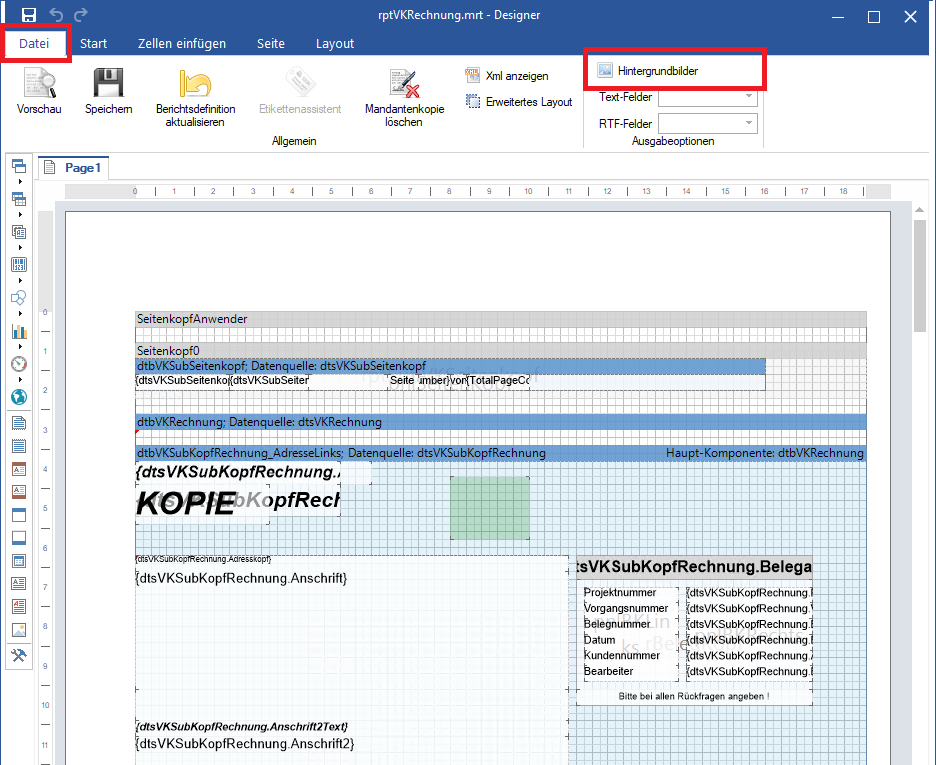Screen dimensions: 936x765
Task: Select the barcode tool in left toolbar
Action: coord(19,264)
